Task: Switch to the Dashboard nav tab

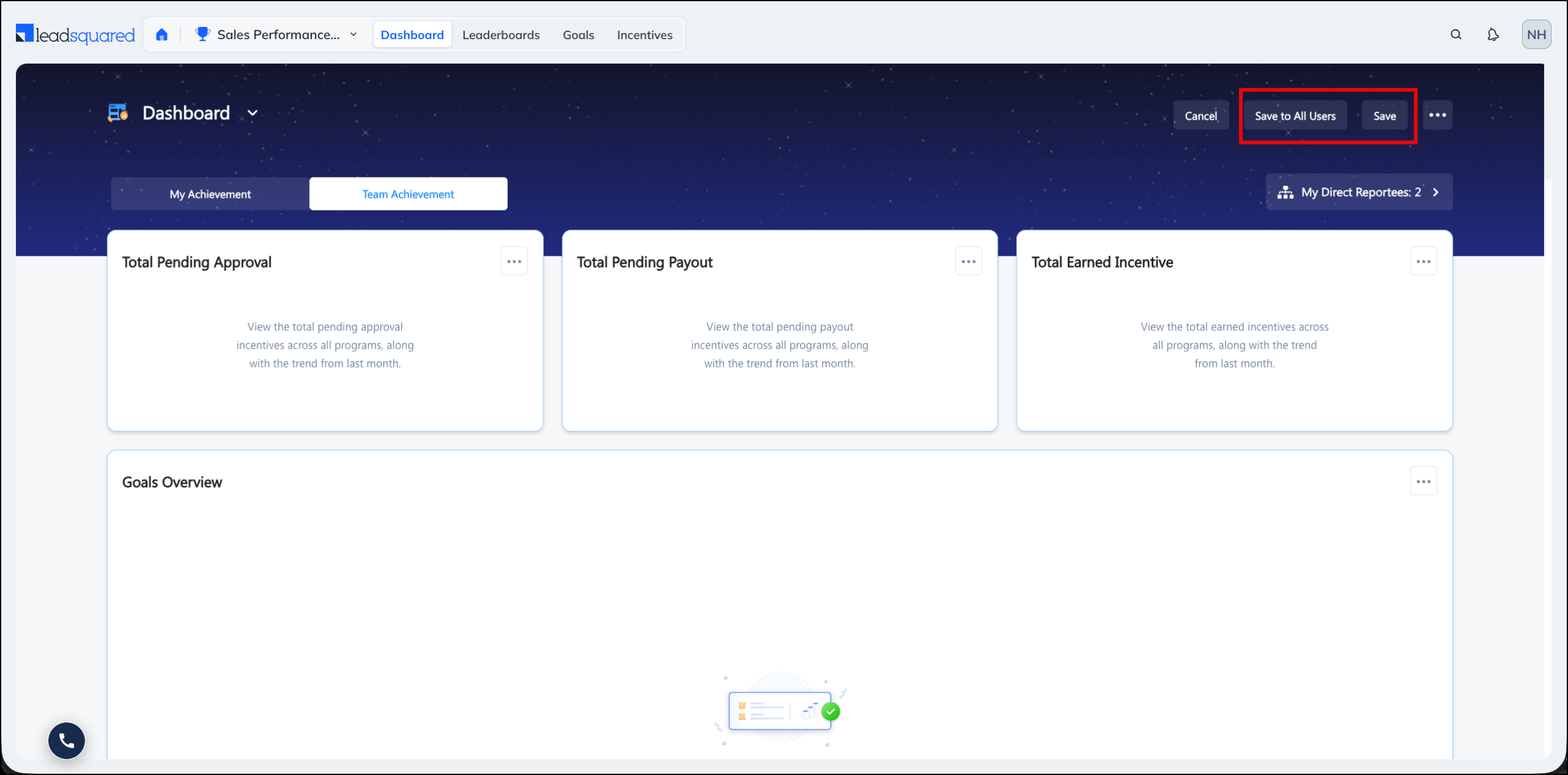Action: point(412,35)
